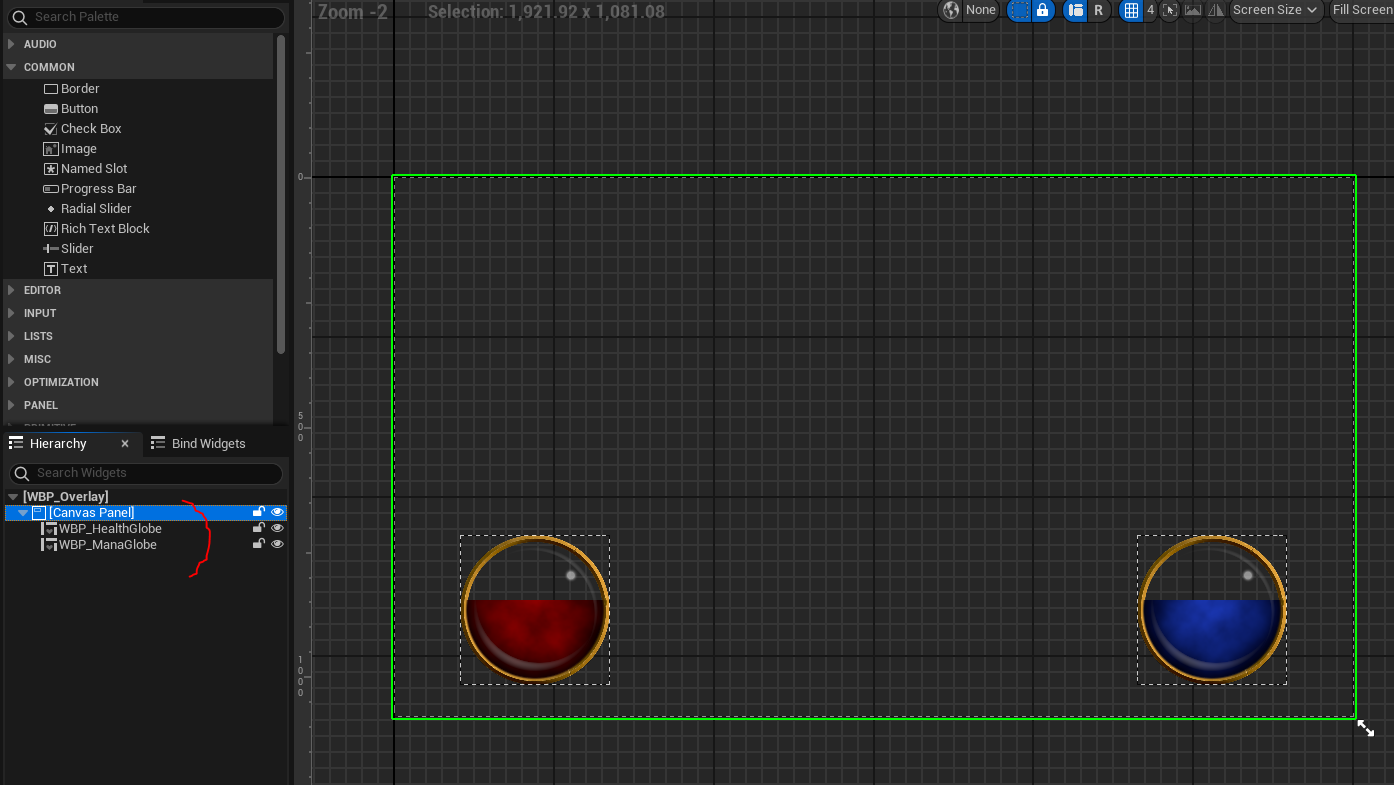
Task: Toggle the layout transform button
Action: [x=1075, y=10]
